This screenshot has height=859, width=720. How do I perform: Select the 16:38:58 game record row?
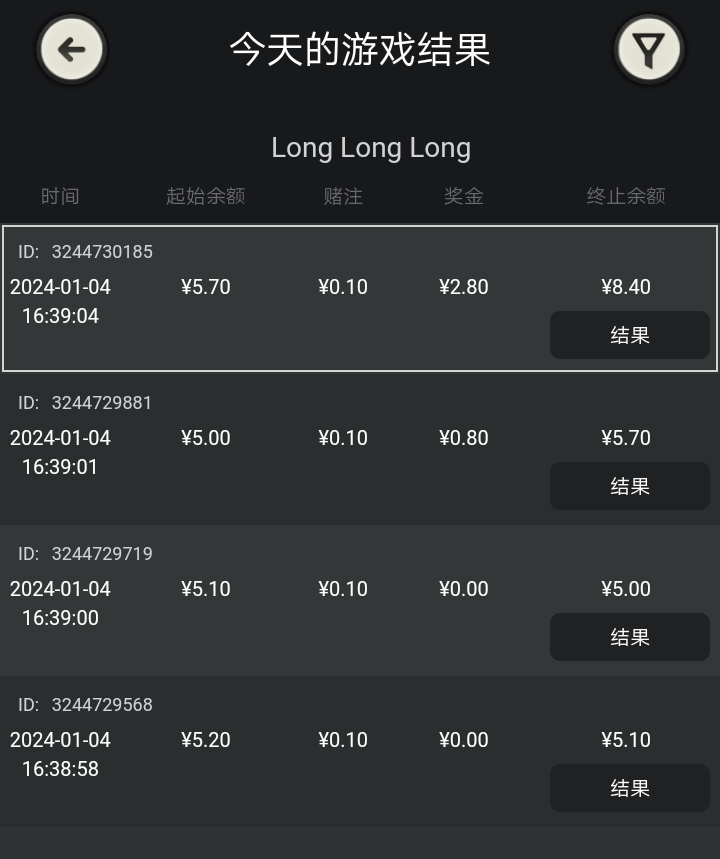[x=360, y=751]
